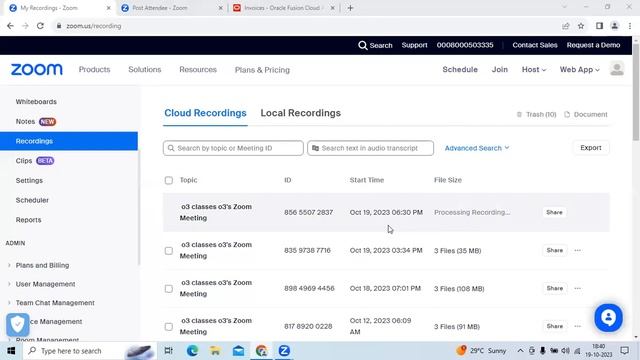Open the help chat bubble button
This screenshot has width=640, height=360.
coord(608,318)
